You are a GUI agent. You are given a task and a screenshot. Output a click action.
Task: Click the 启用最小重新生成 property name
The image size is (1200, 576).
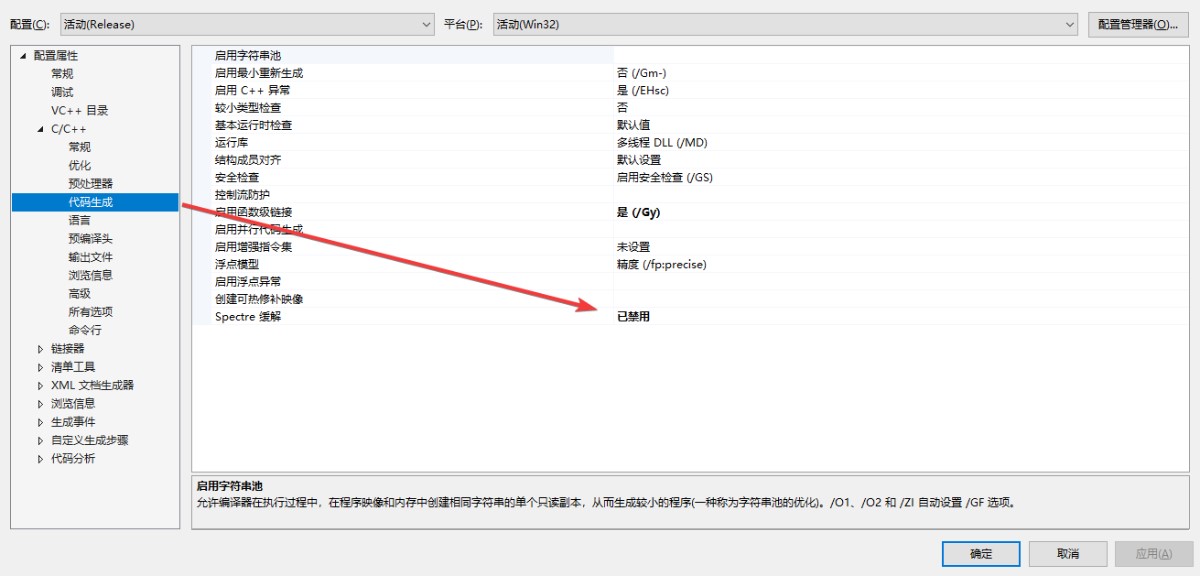pyautogui.click(x=259, y=73)
